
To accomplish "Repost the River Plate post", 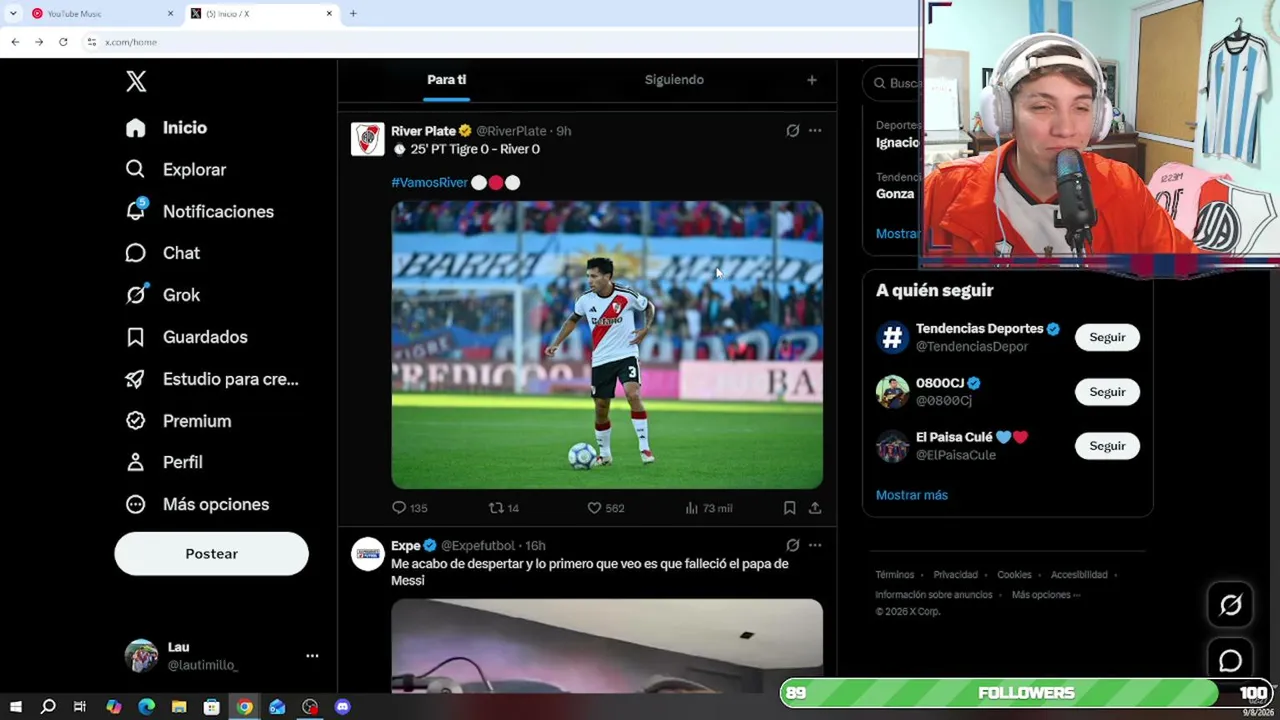I will [x=503, y=508].
